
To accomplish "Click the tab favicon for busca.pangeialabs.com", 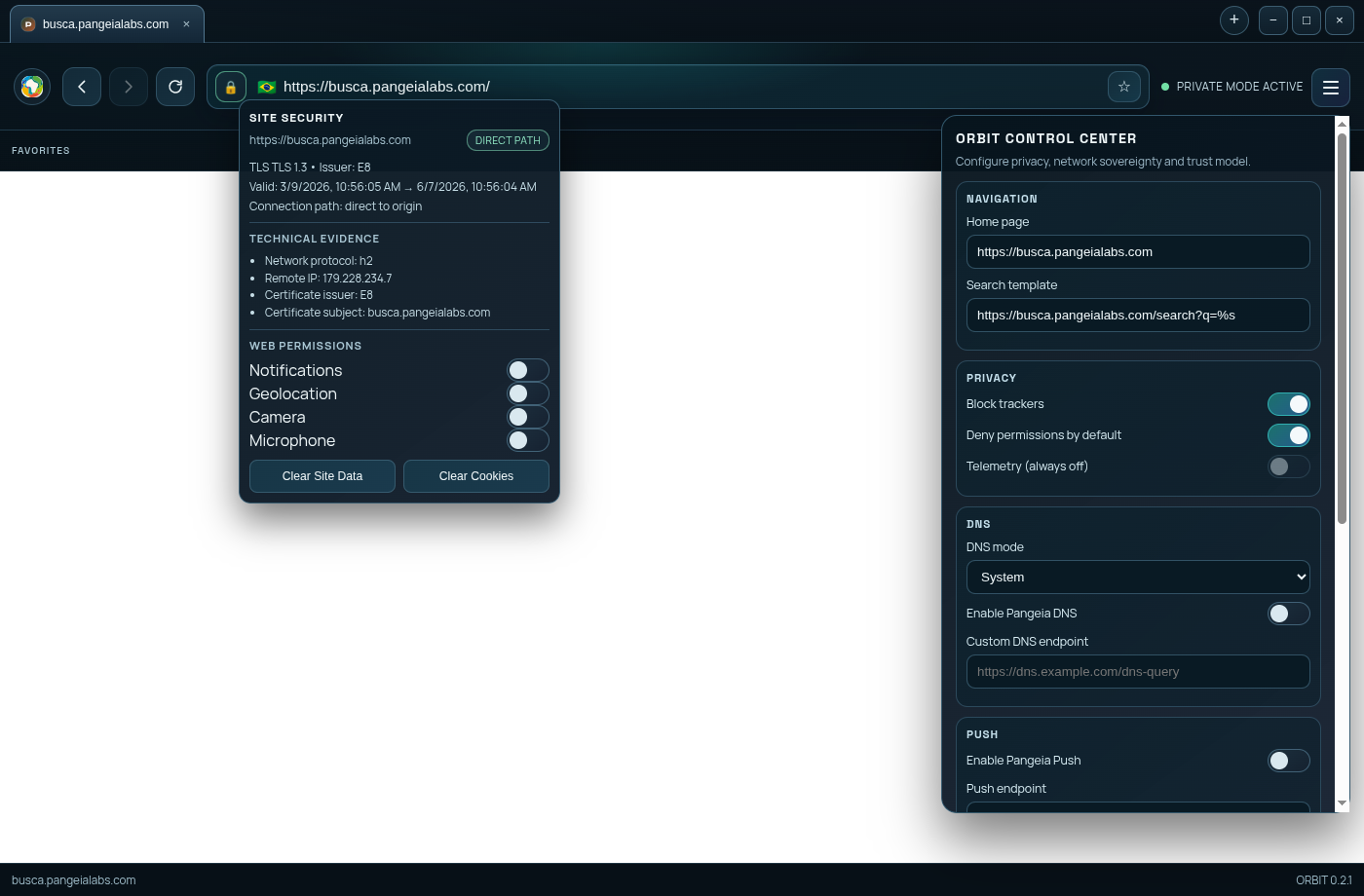I will [28, 24].
